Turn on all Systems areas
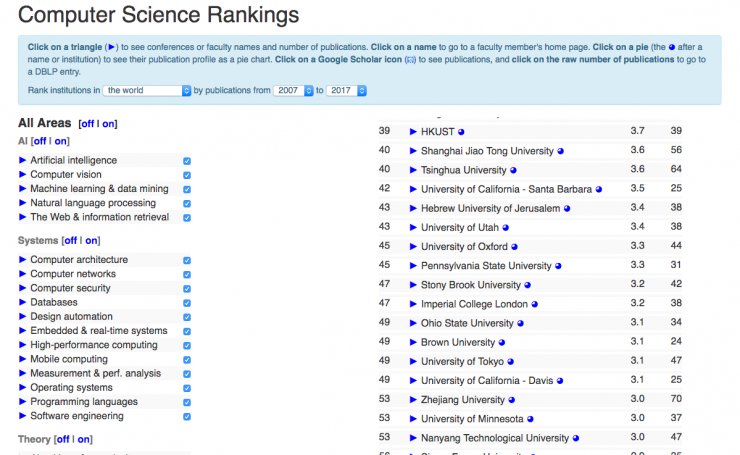 [x=91, y=241]
